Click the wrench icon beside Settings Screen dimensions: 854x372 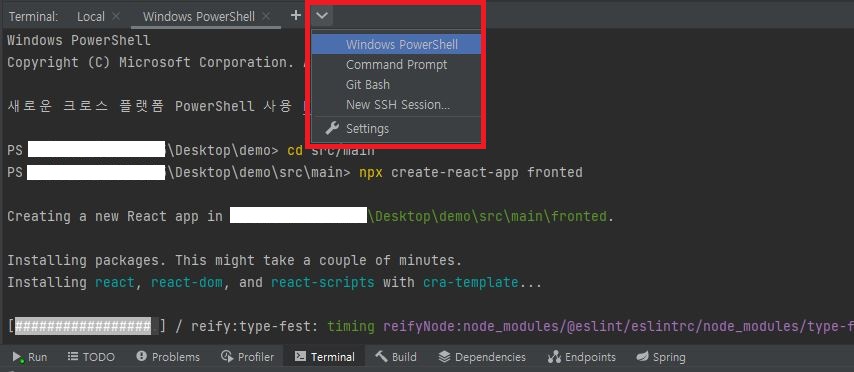tap(332, 129)
